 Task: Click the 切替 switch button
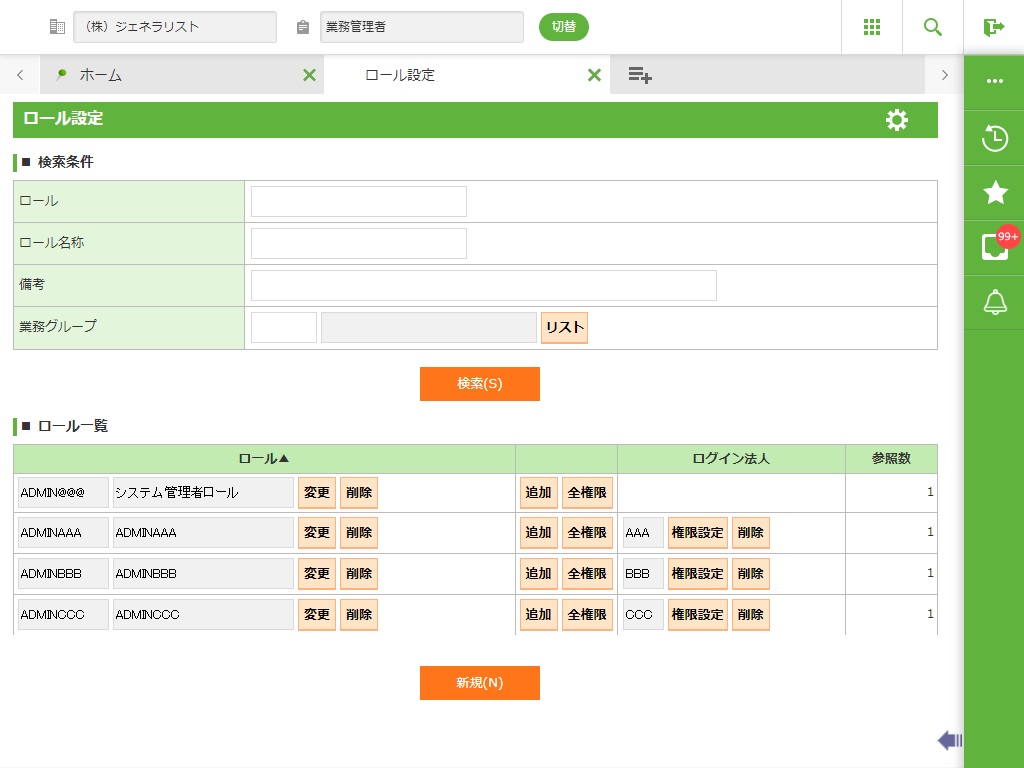tap(564, 27)
